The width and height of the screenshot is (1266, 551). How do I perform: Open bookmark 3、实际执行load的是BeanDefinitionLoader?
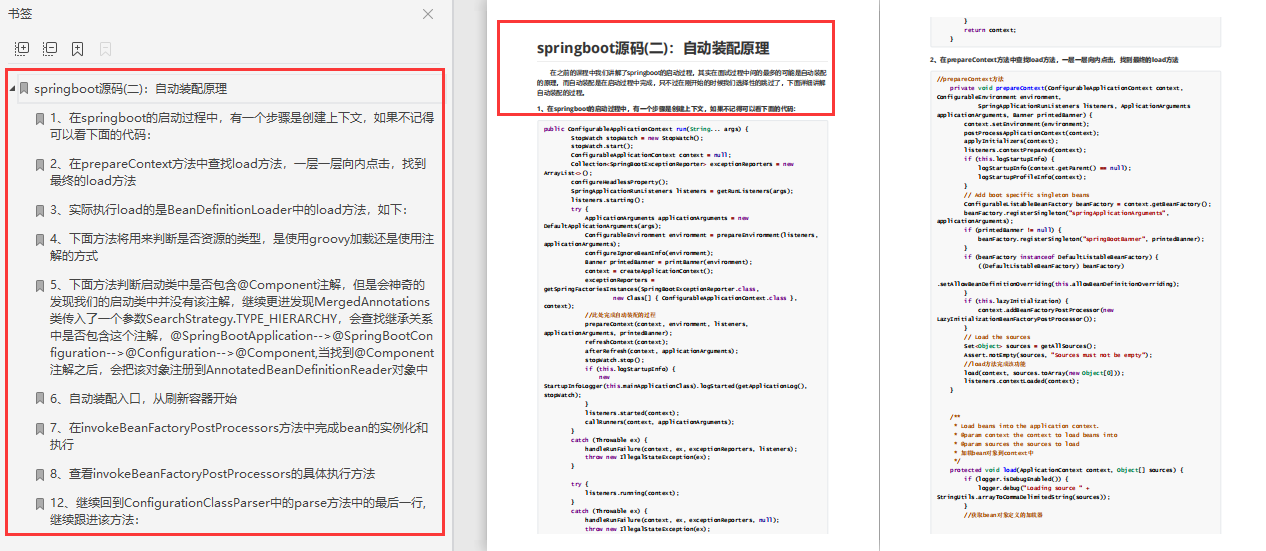tap(228, 210)
